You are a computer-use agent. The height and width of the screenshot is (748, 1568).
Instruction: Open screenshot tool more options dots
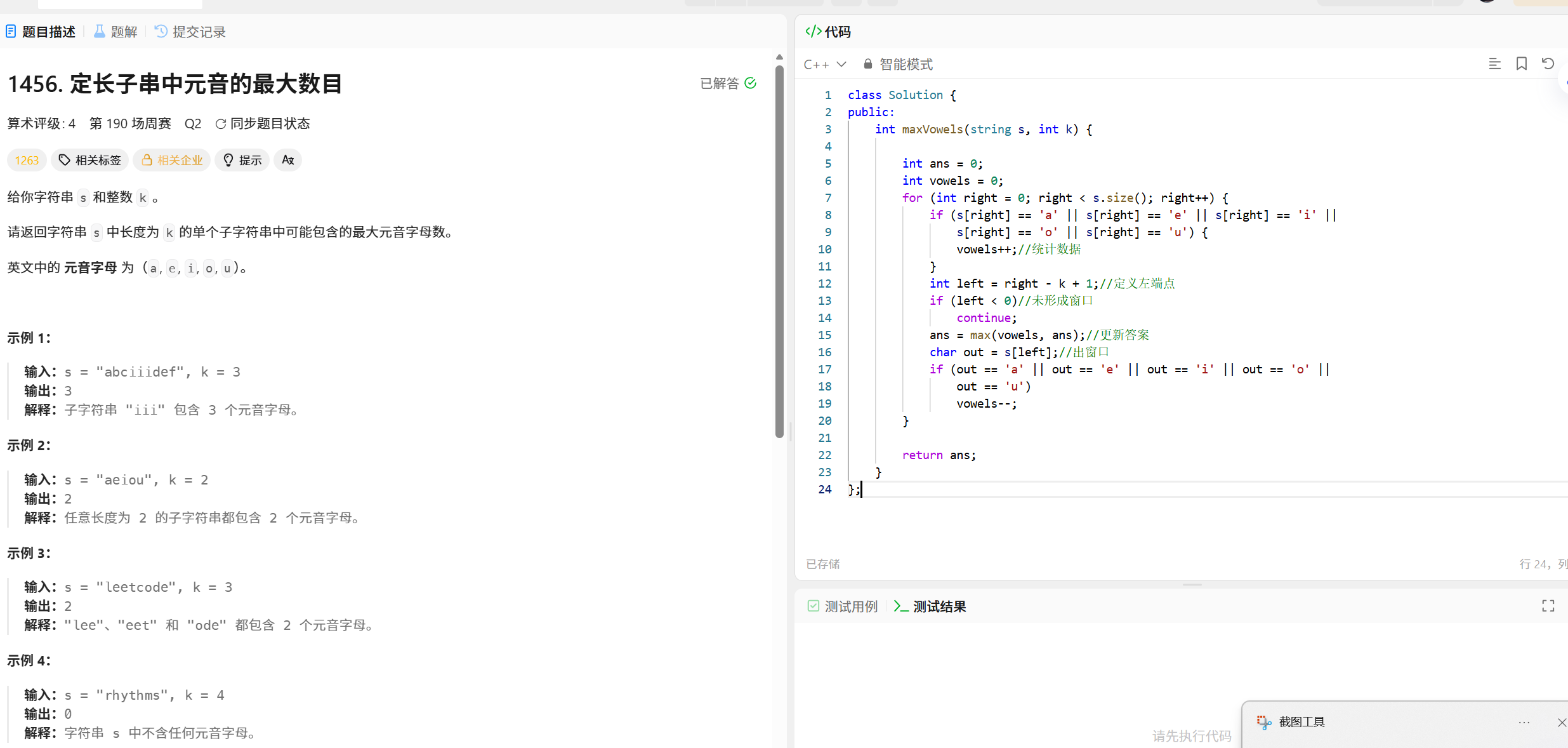tap(1524, 723)
